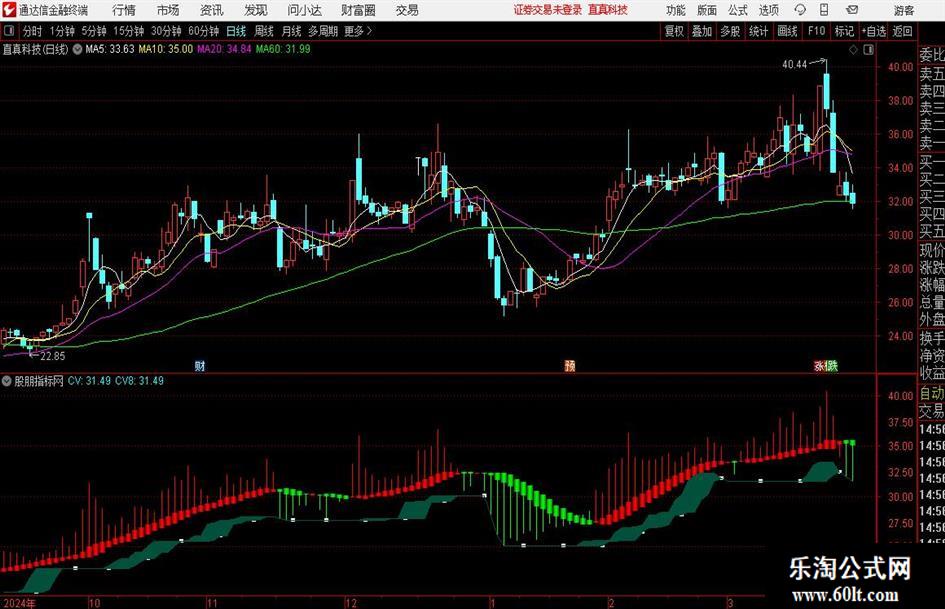The image size is (945, 609).
Task: Switch to the 周线 weekly tab
Action: [x=264, y=31]
